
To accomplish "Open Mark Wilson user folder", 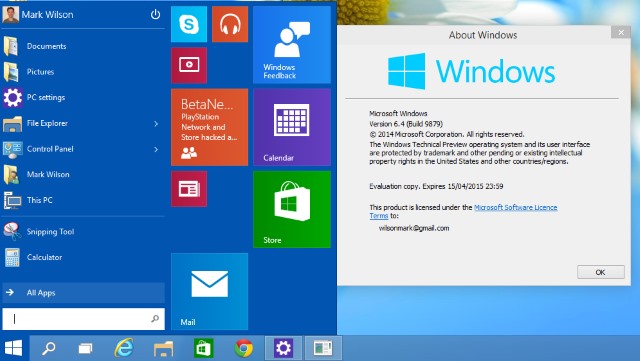I will click(83, 174).
